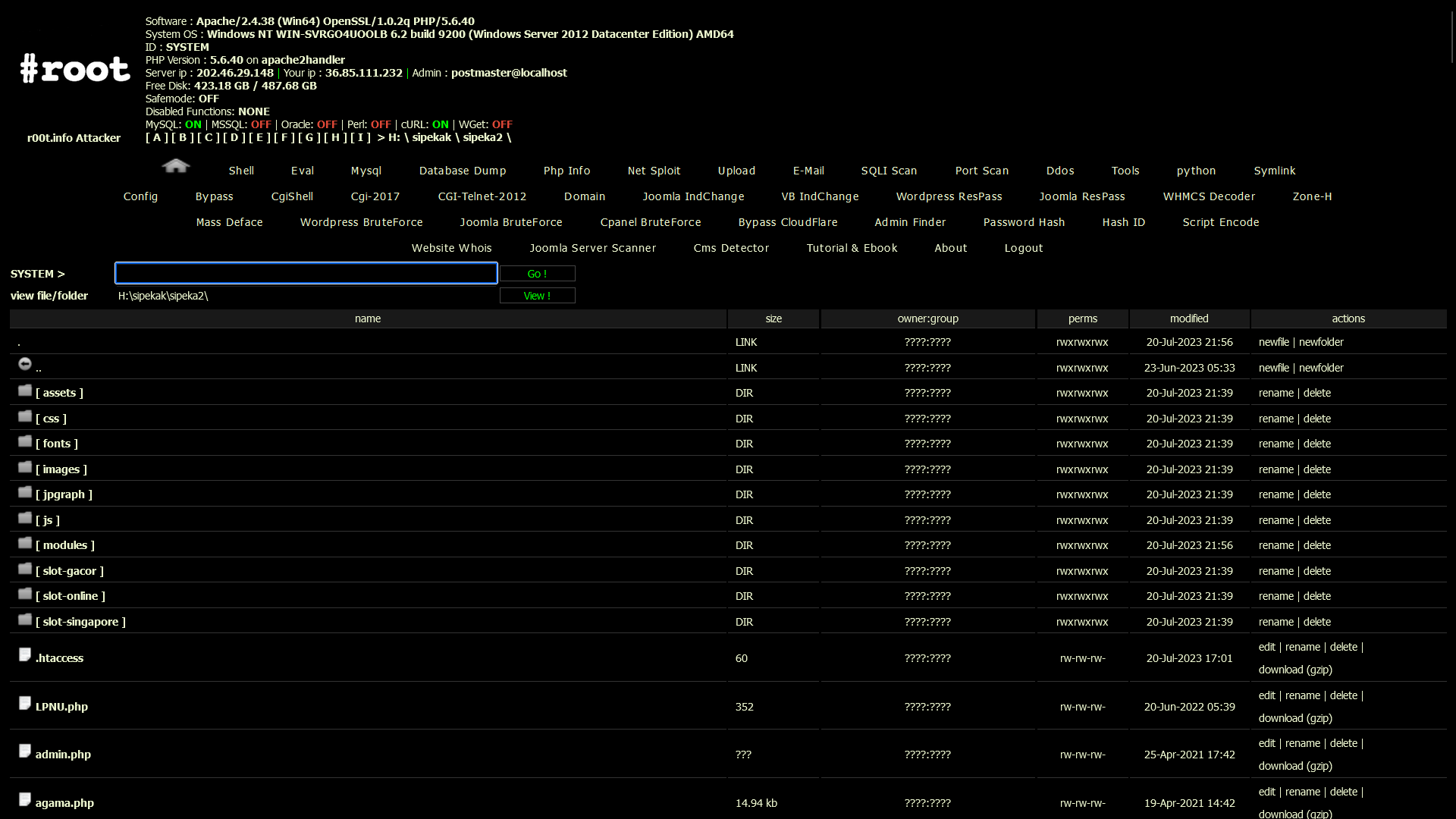Click the admin.php file icon
The width and height of the screenshot is (1456, 819).
pyautogui.click(x=25, y=751)
